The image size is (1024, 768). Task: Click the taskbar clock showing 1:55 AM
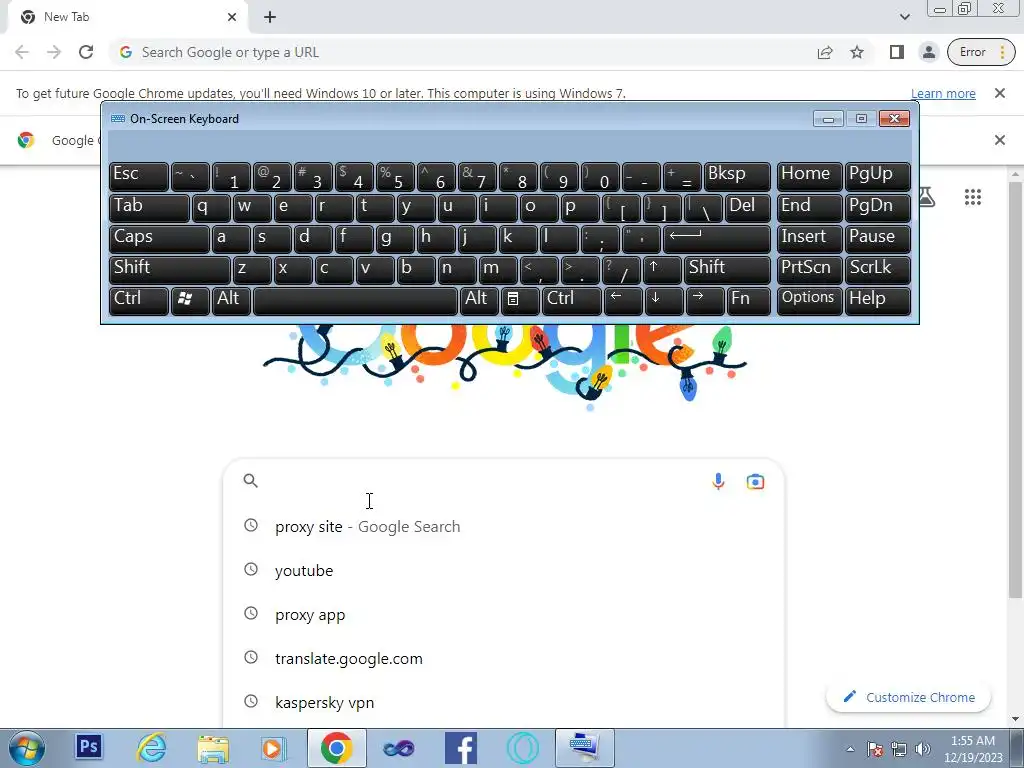[972, 748]
